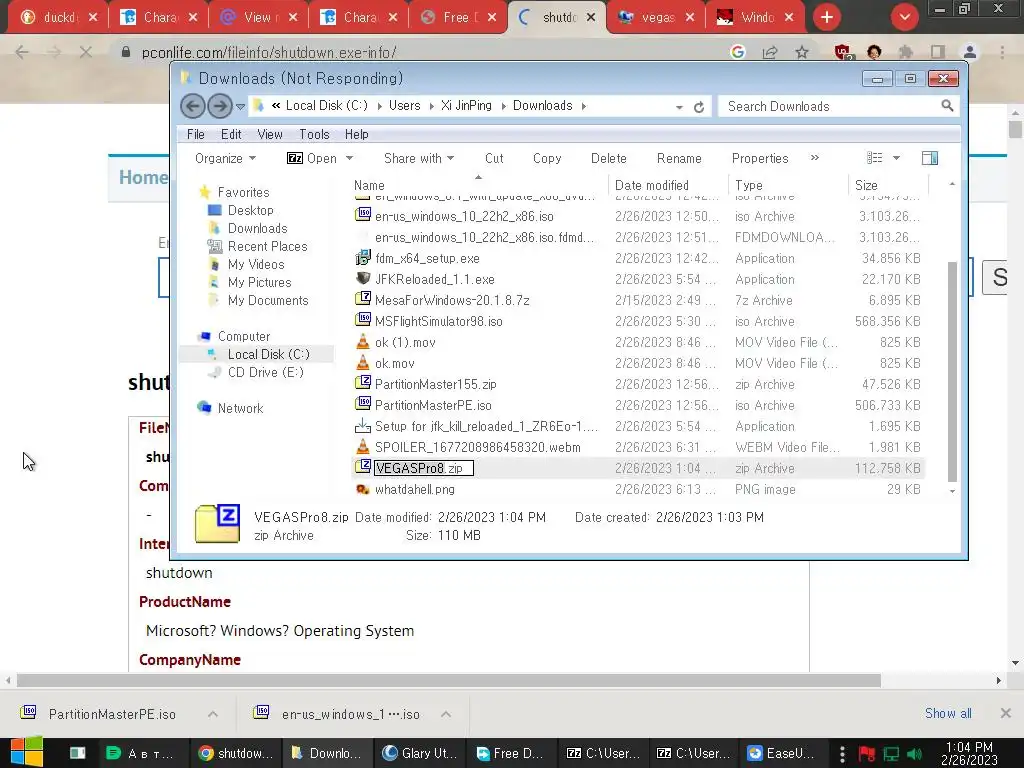Click Properties in the Explorer toolbar
The height and width of the screenshot is (768, 1024).
[760, 158]
